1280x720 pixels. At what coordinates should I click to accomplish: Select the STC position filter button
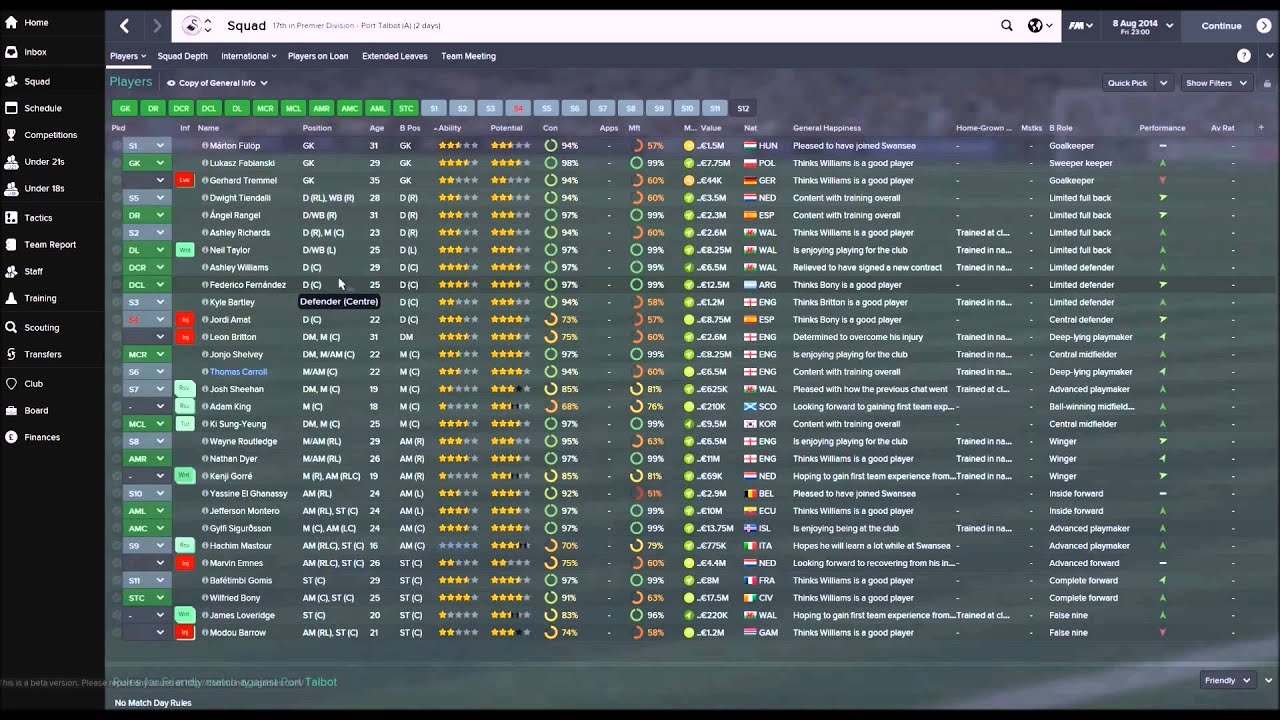click(x=405, y=108)
